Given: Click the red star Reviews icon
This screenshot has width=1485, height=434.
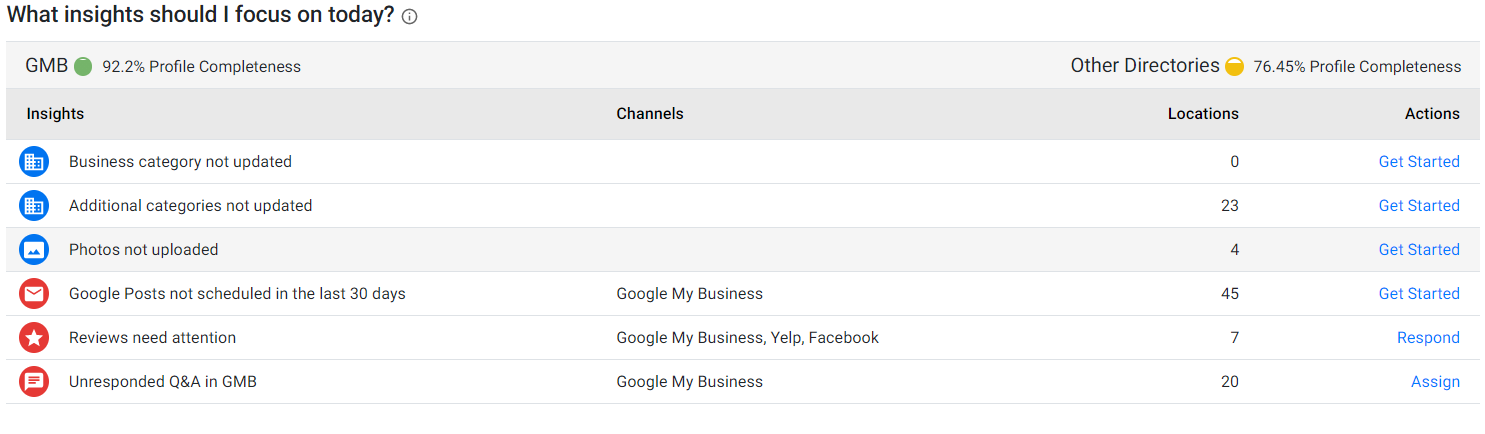Looking at the screenshot, I should (34, 338).
